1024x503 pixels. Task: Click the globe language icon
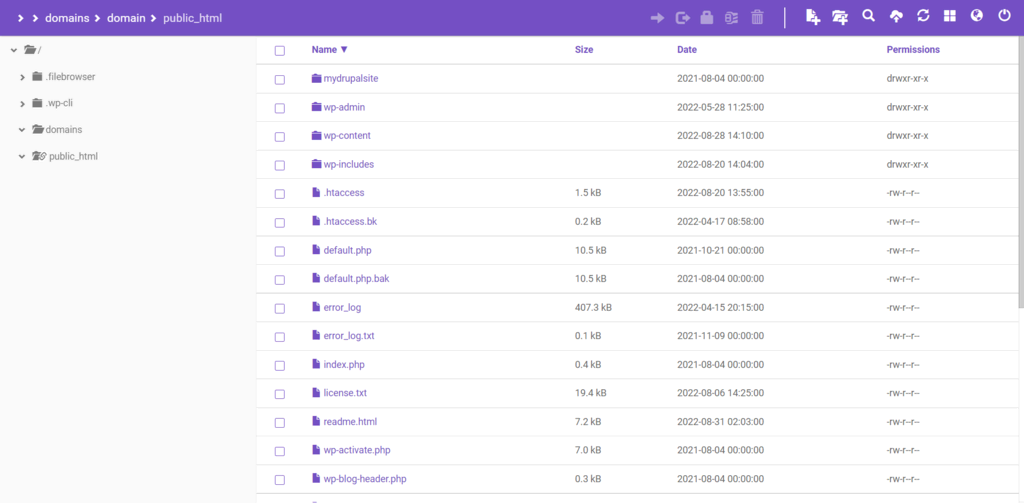(x=977, y=17)
